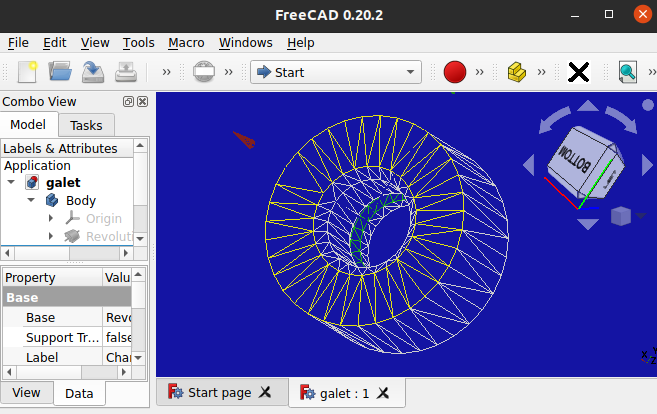Viewport: 657px width, 414px height.
Task: Rotate view right with navigation cube arrow
Action: [x=647, y=165]
